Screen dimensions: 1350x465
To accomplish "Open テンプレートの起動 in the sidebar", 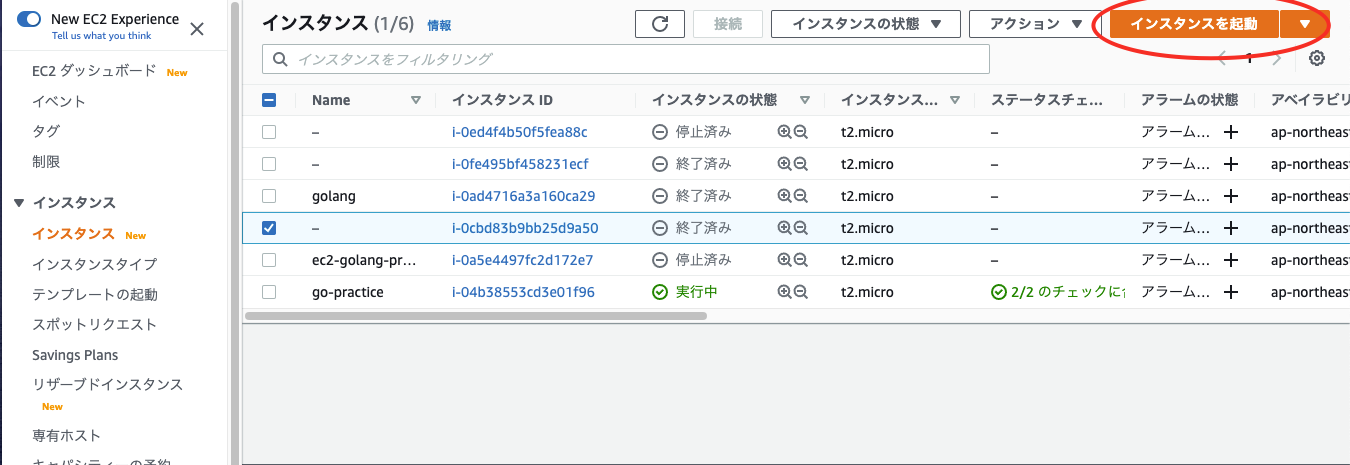I will pos(95,294).
